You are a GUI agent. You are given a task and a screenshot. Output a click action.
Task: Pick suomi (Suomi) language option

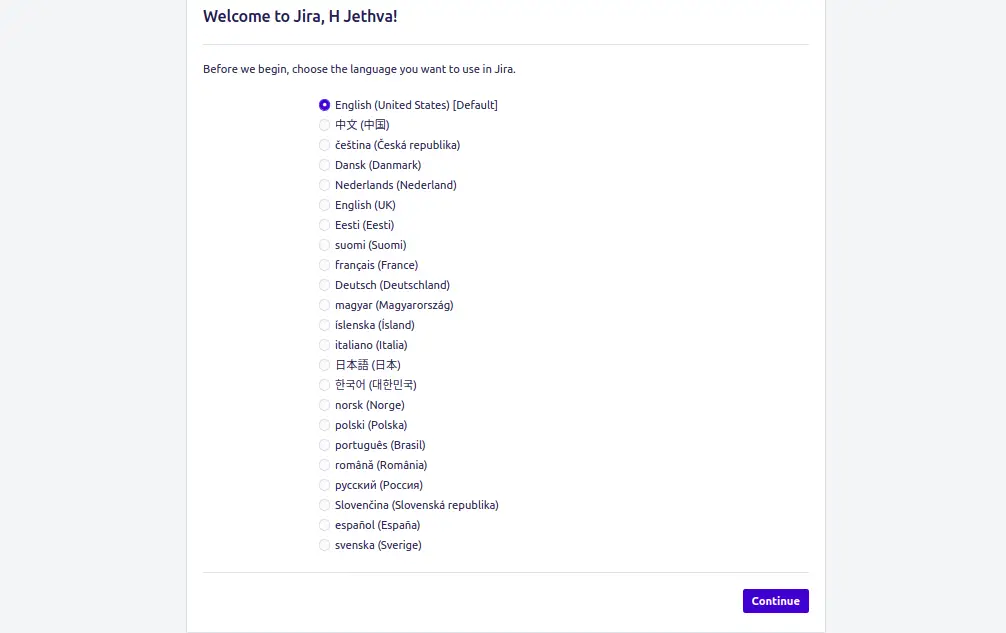pos(325,245)
